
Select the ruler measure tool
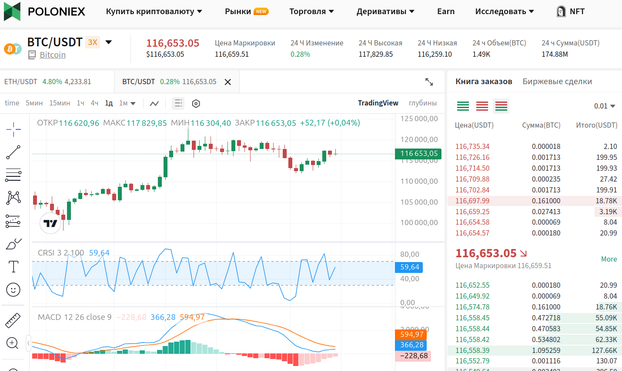(x=13, y=320)
